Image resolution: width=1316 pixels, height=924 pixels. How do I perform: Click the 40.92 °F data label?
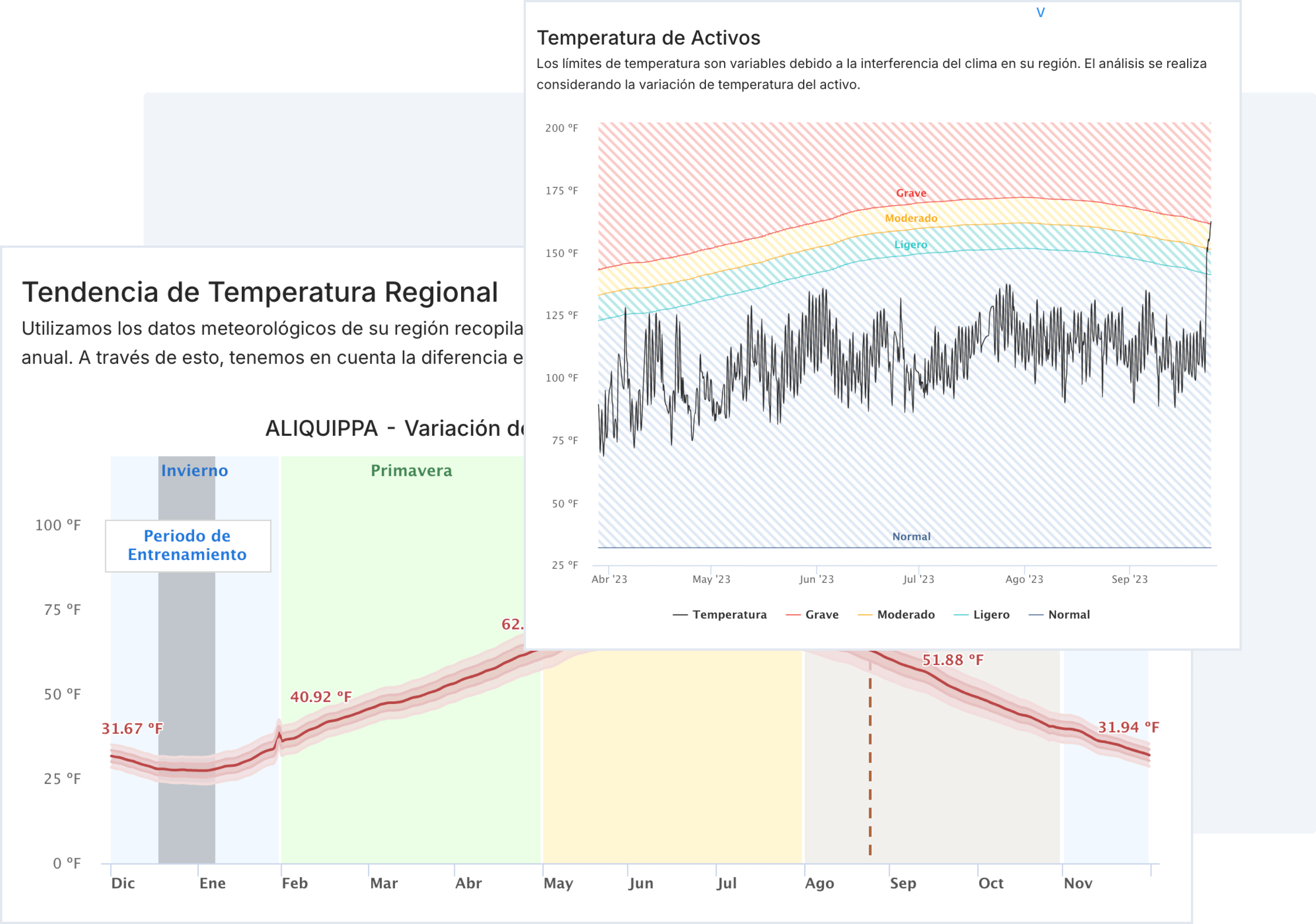click(x=321, y=697)
